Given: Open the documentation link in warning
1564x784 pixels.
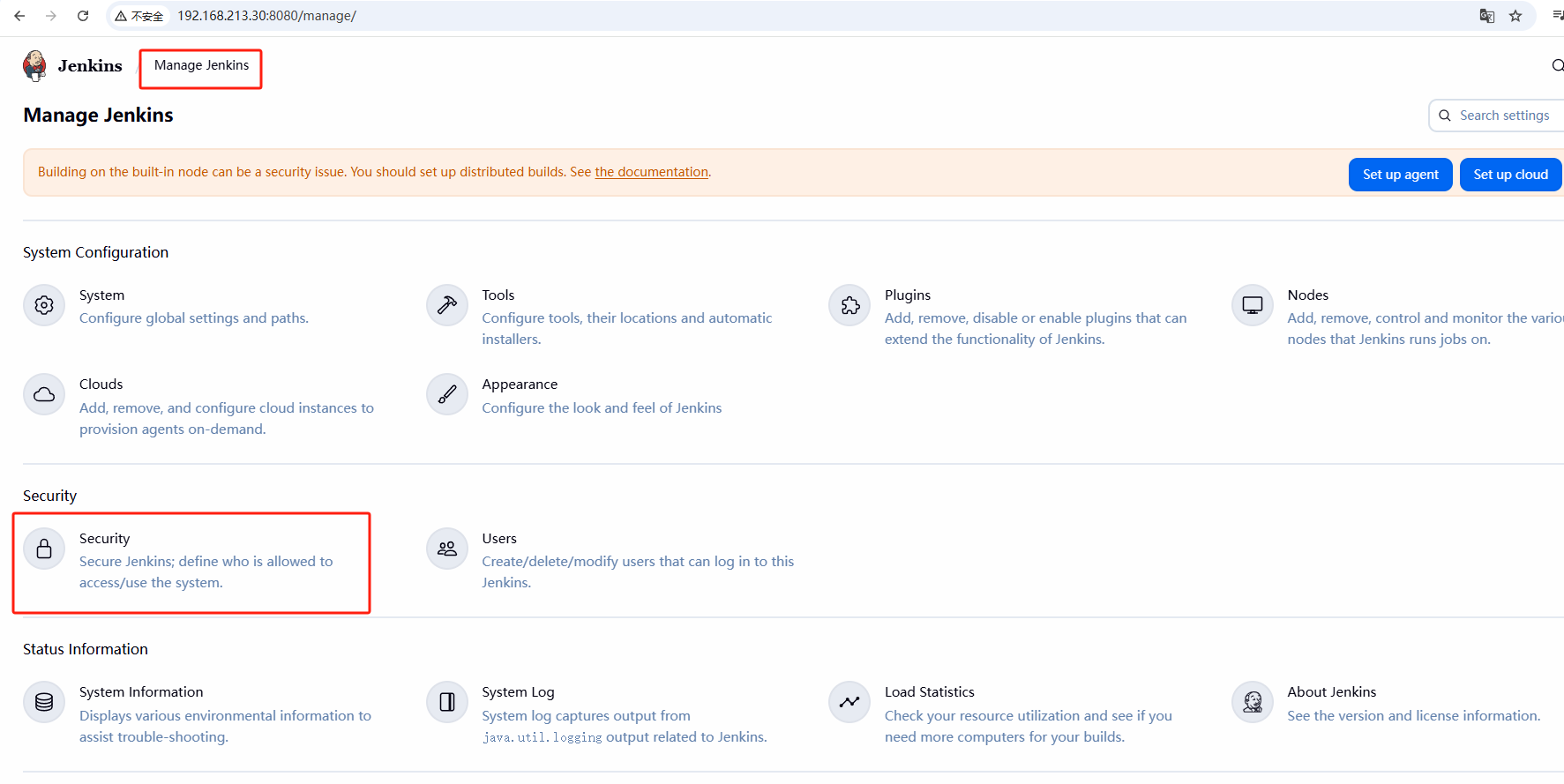Looking at the screenshot, I should click(651, 172).
